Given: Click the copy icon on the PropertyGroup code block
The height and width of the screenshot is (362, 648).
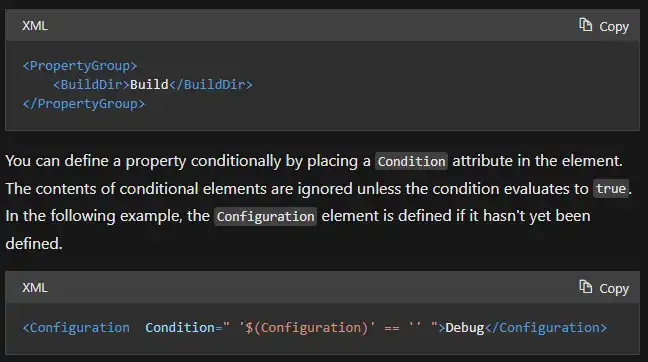Looking at the screenshot, I should click(585, 25).
